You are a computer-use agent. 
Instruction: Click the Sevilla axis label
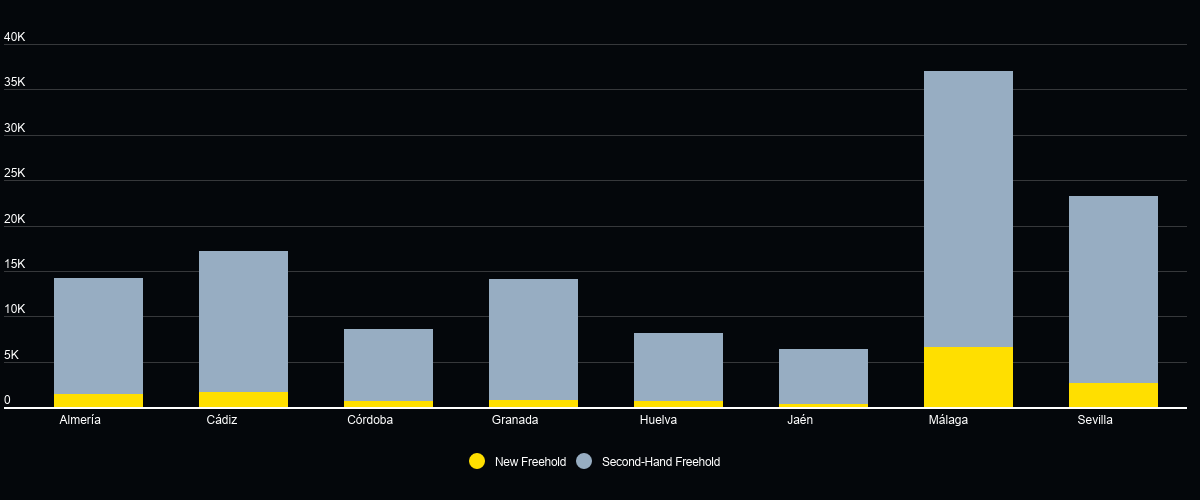1095,420
